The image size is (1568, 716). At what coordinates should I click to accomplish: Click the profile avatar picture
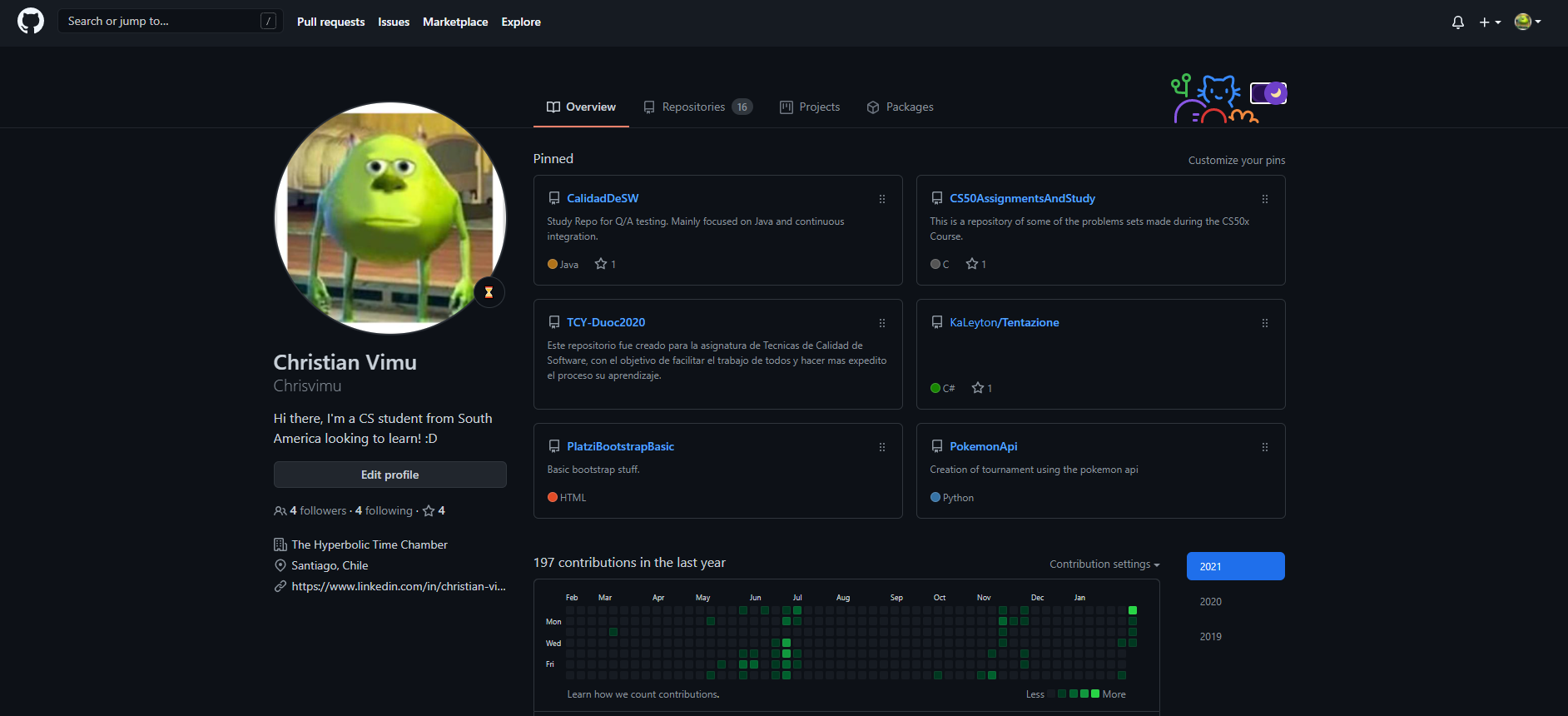[x=390, y=218]
